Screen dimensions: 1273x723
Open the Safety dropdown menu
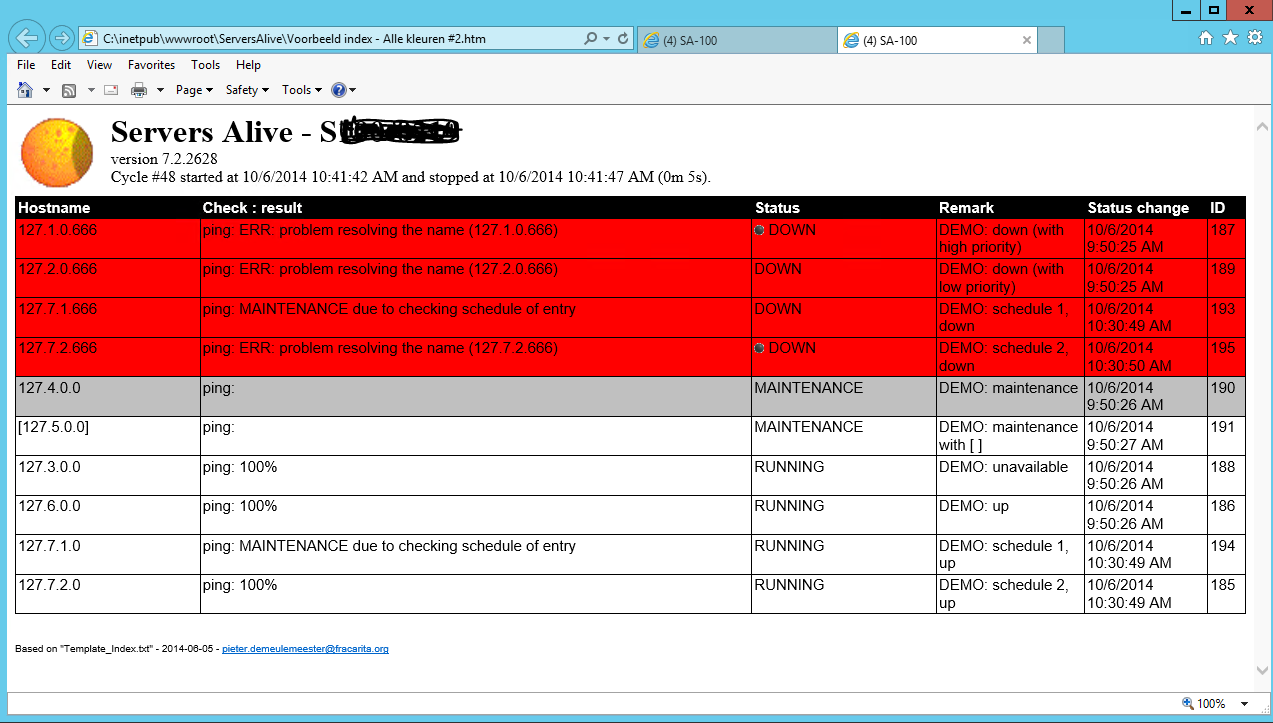(x=247, y=90)
